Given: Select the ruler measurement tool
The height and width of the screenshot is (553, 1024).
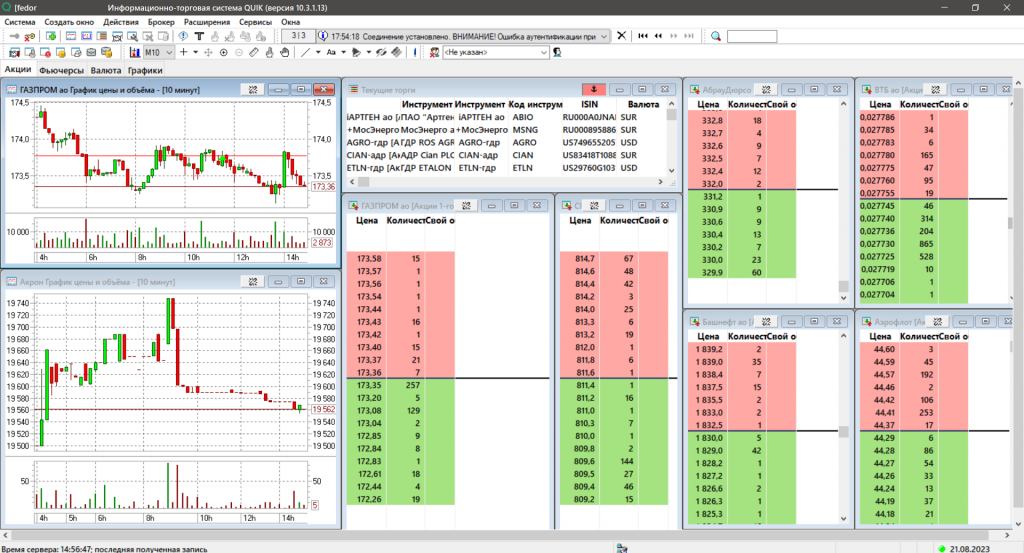Looking at the screenshot, I should pyautogui.click(x=254, y=52).
